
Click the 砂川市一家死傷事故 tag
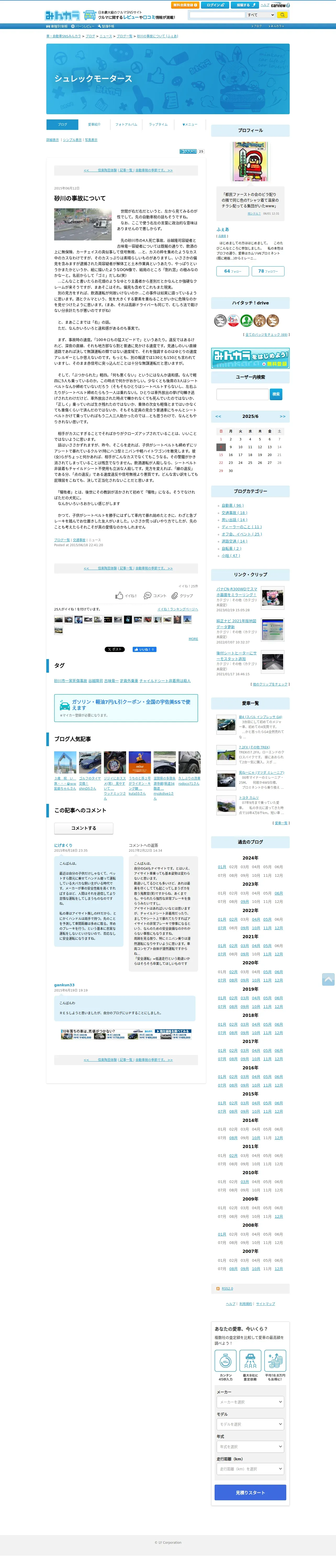click(x=70, y=681)
